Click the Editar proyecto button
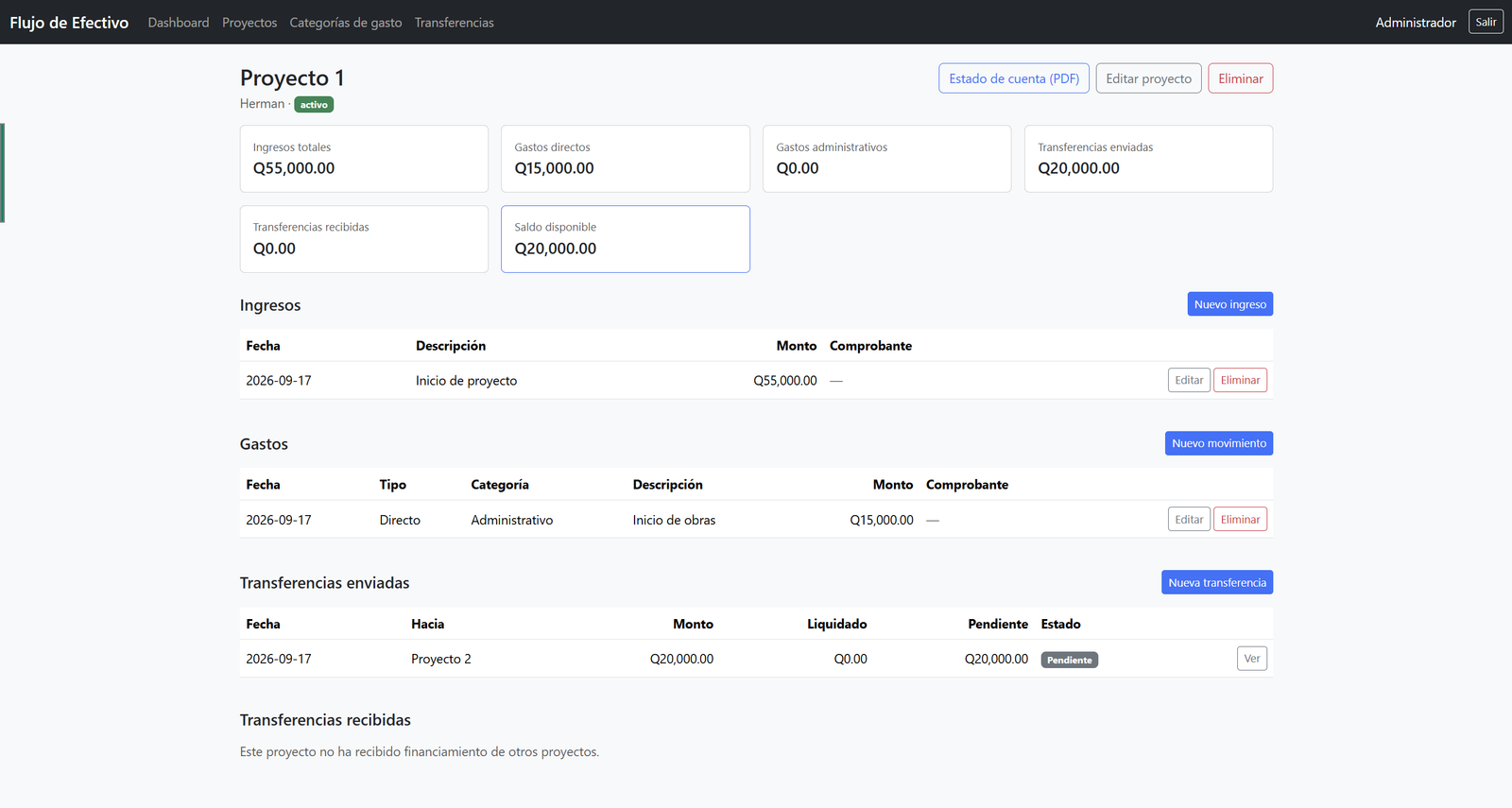The height and width of the screenshot is (808, 1512). [1149, 78]
